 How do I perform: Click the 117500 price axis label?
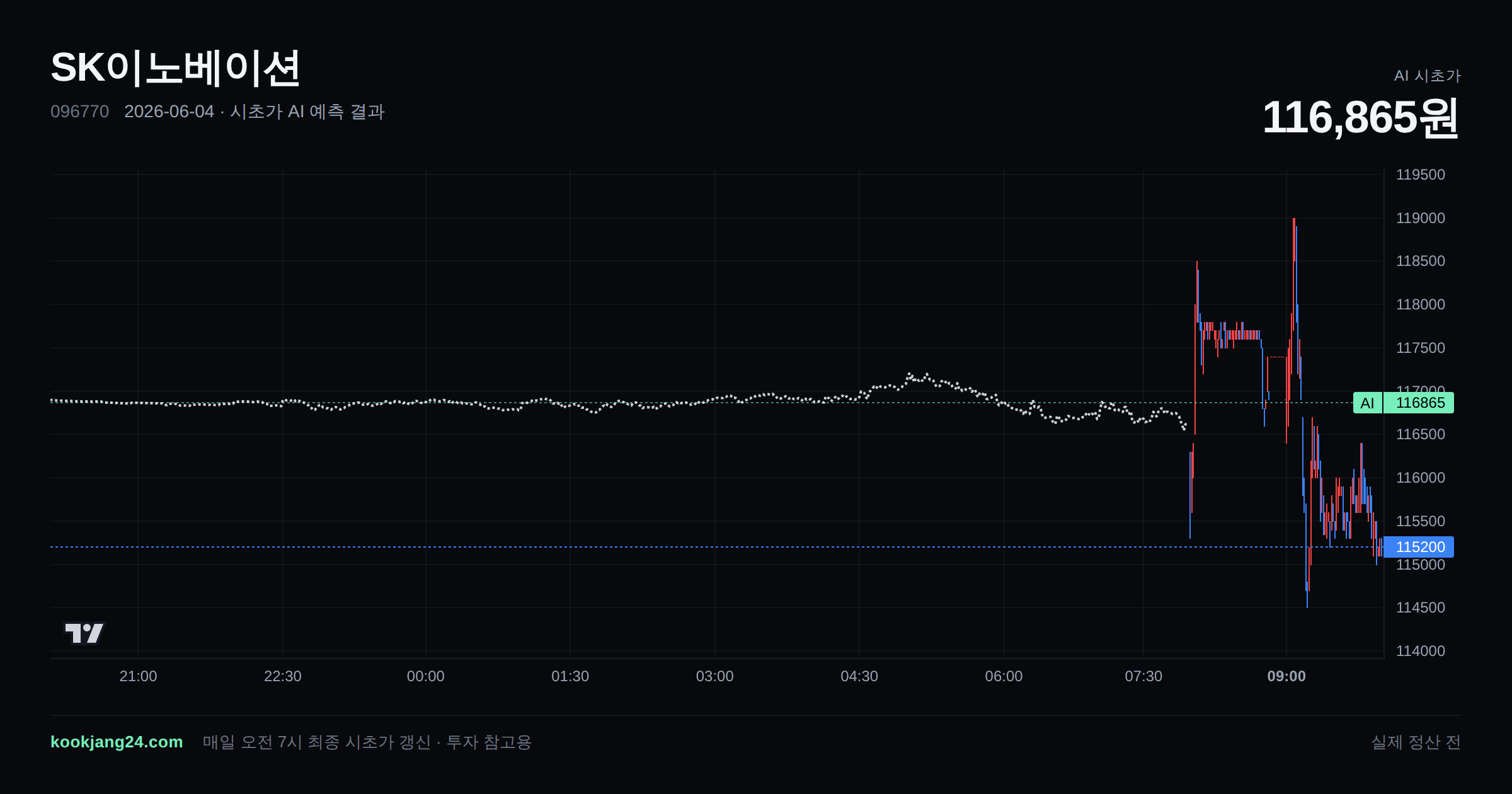(x=1421, y=348)
